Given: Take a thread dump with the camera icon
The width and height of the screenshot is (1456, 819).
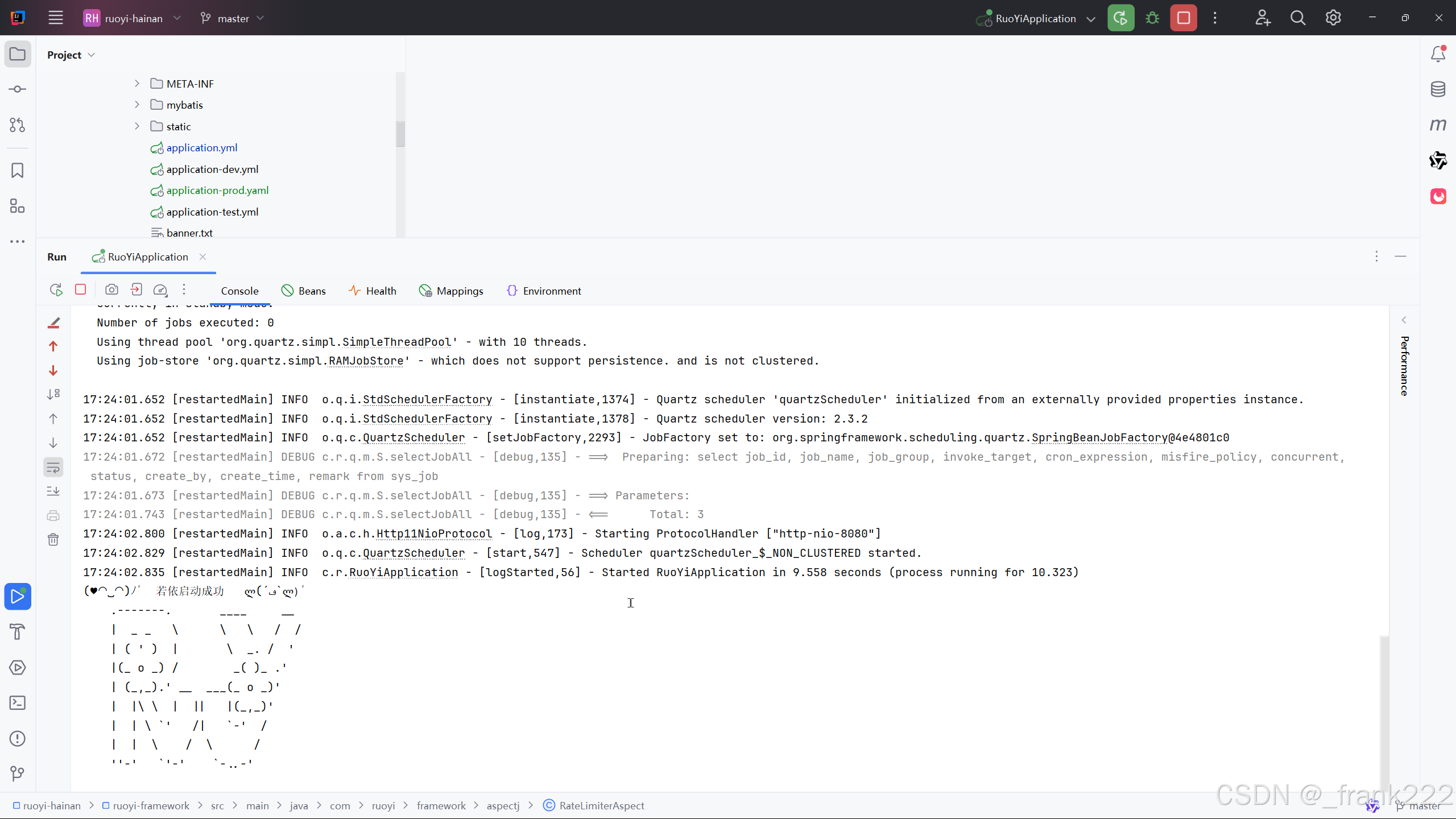Looking at the screenshot, I should tap(111, 289).
